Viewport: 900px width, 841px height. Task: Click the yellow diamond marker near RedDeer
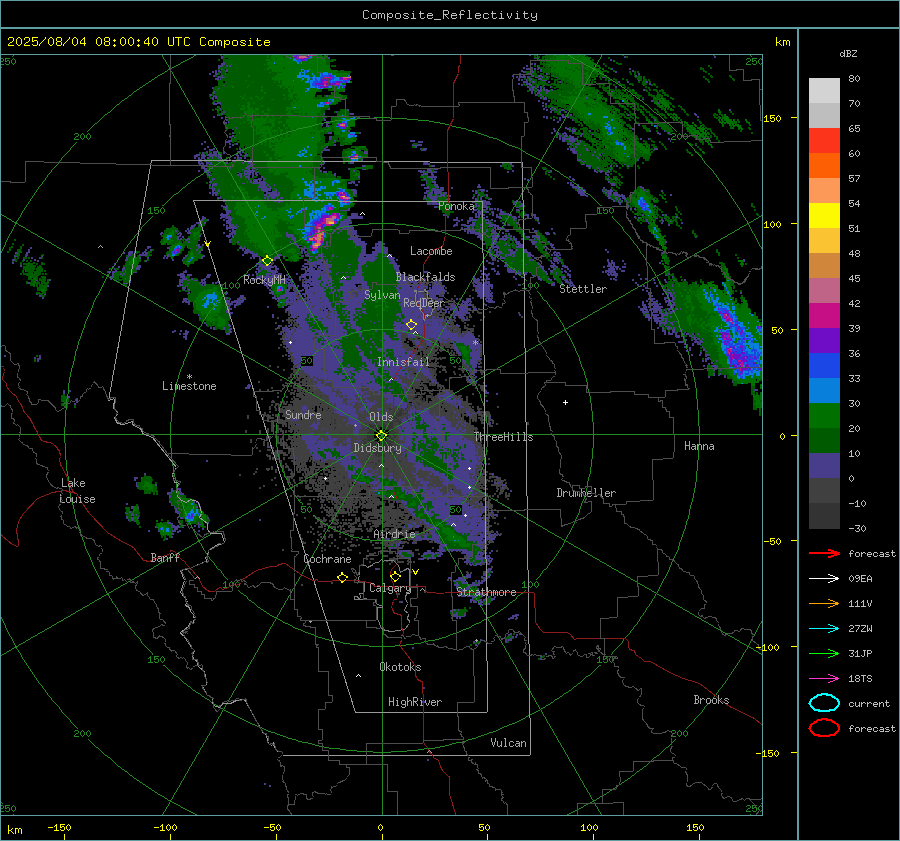coord(411,325)
